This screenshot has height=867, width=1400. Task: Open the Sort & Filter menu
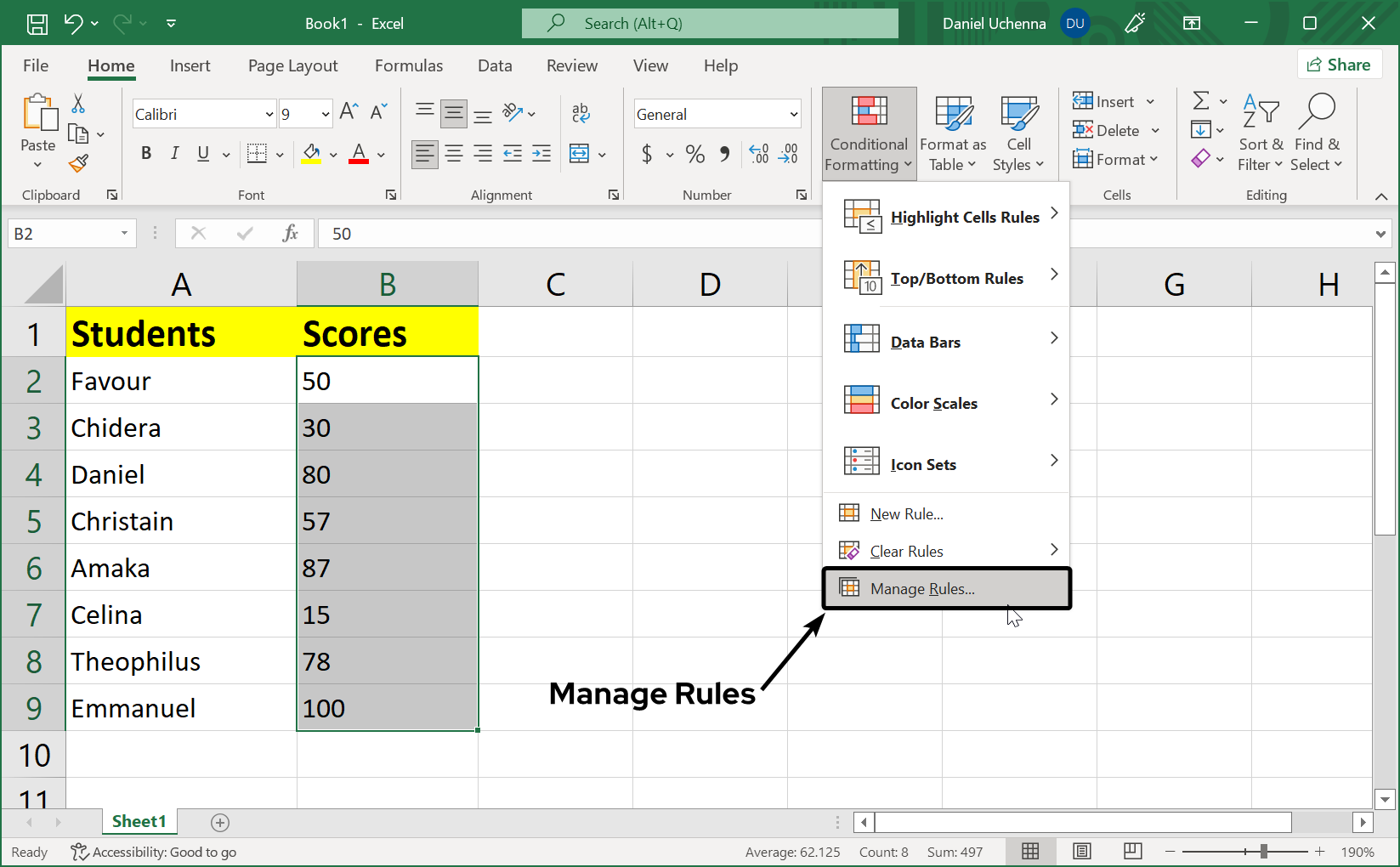pyautogui.click(x=1261, y=132)
